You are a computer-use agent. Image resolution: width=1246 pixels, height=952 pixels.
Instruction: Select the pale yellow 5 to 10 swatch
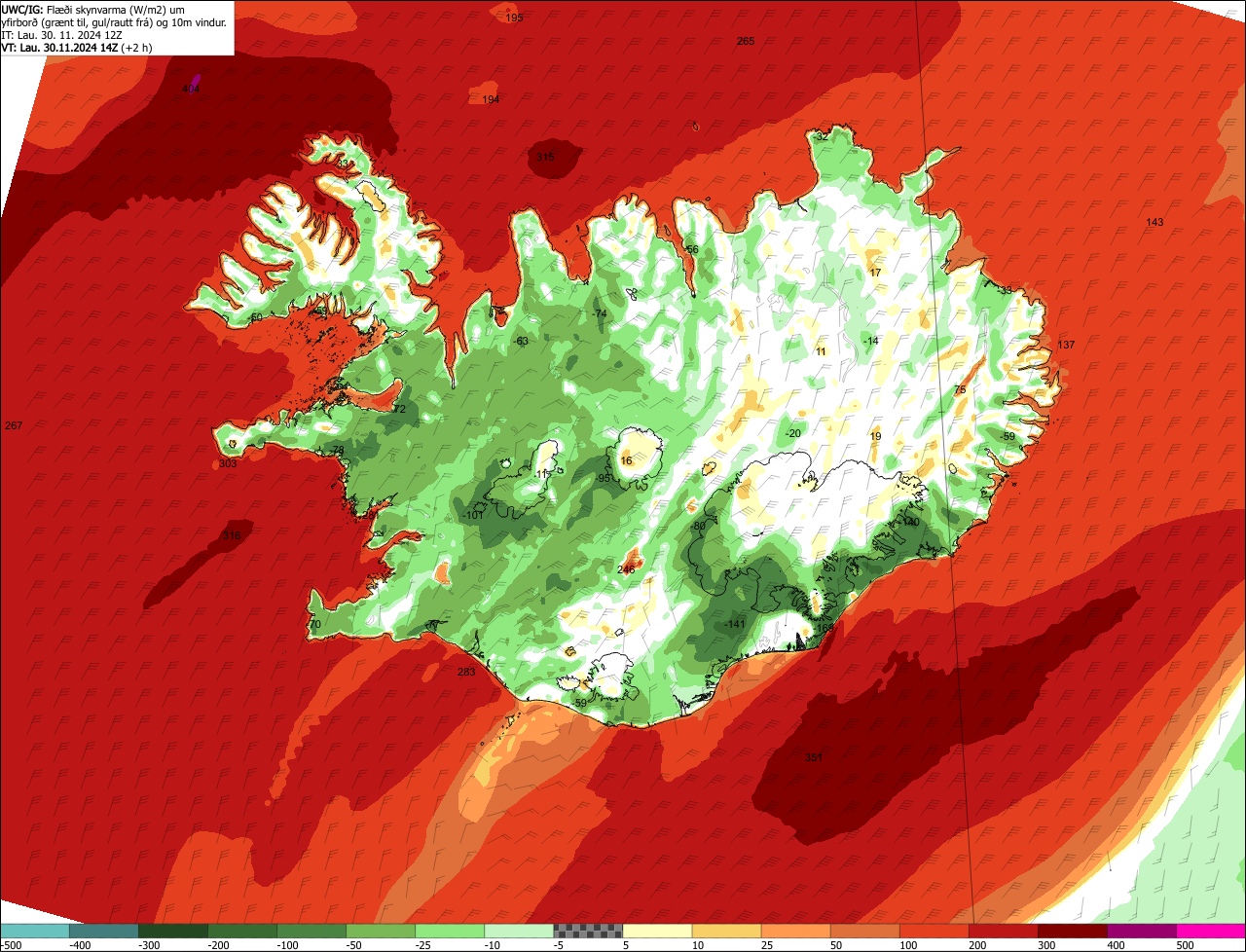(x=658, y=931)
